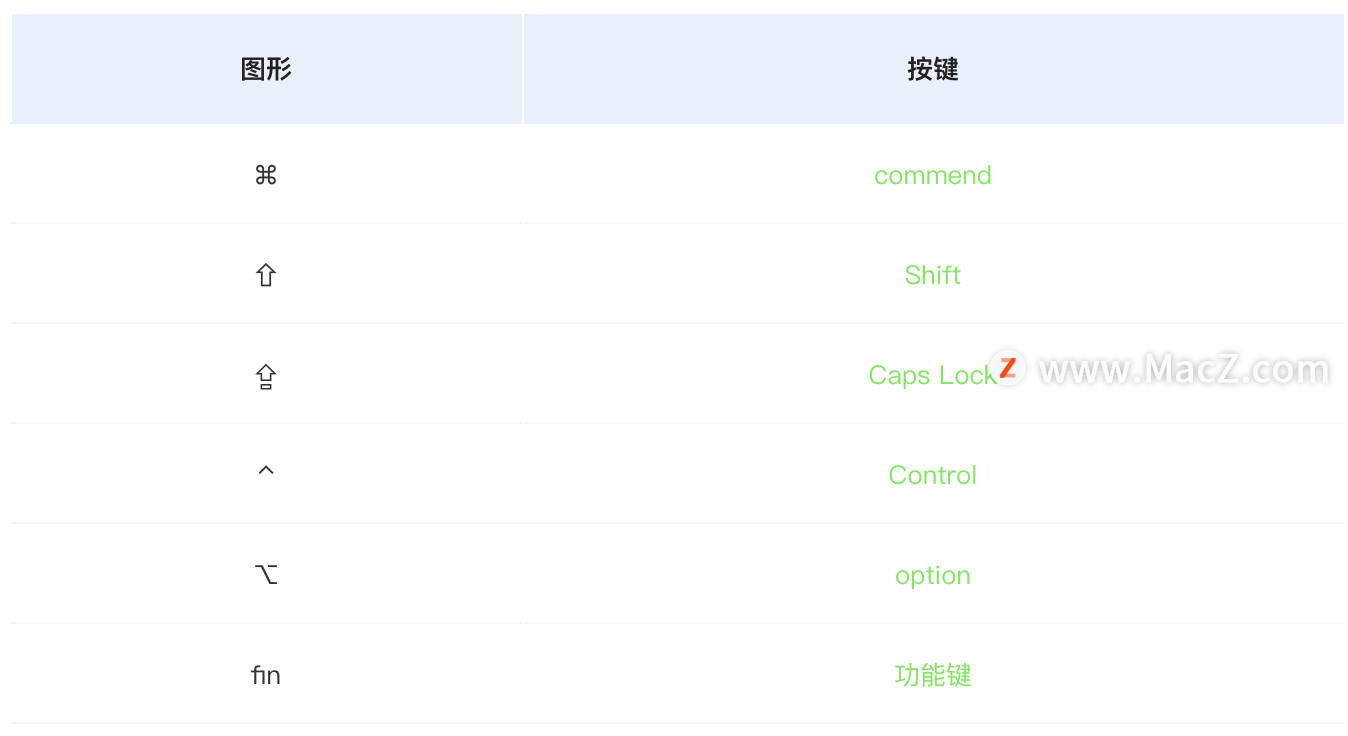
Task: Select the Option key symbol
Action: 265,575
